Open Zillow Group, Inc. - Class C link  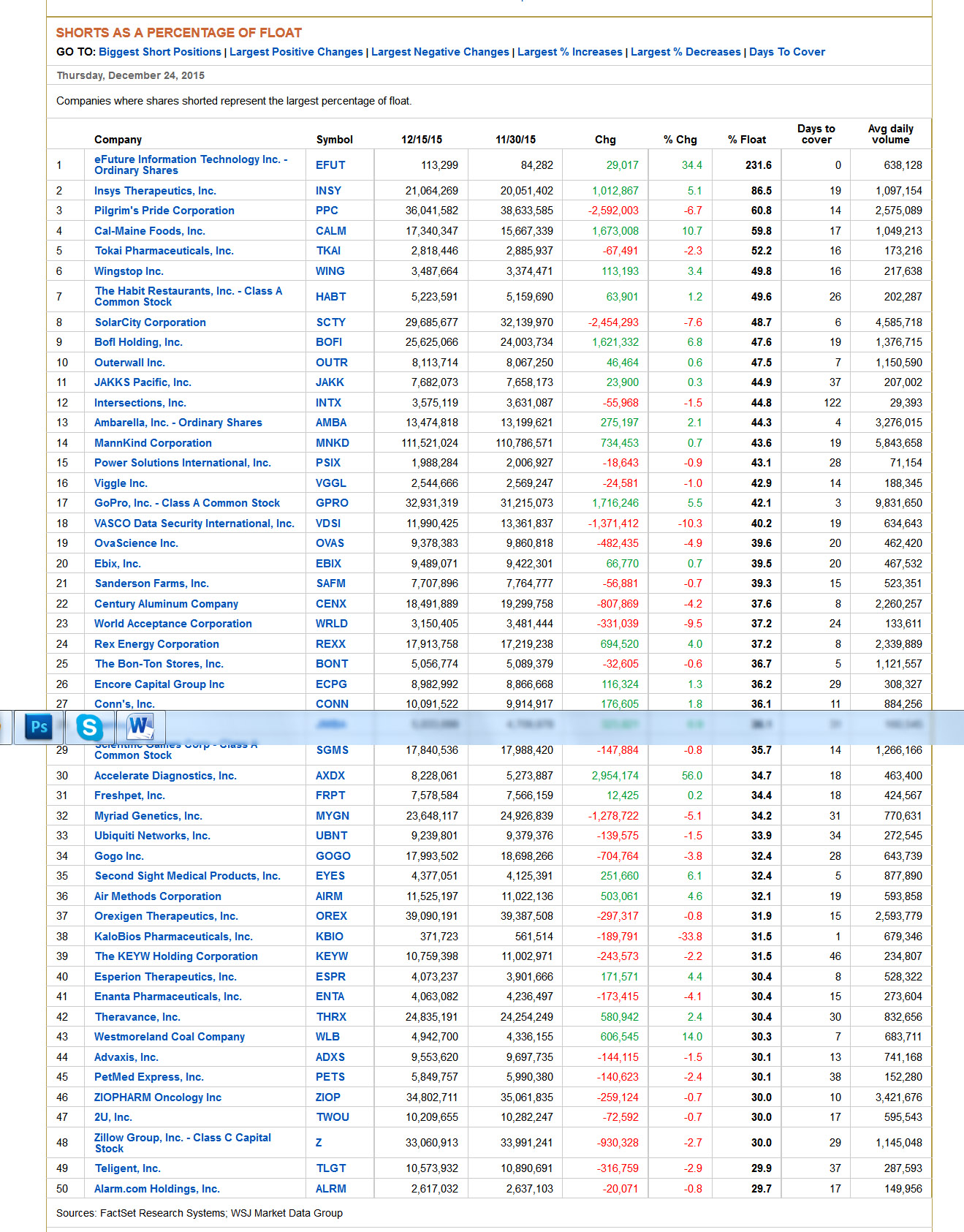point(183,1143)
